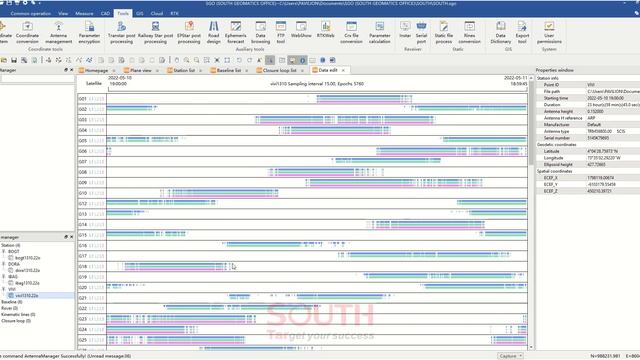
Task: Collapse the IBAG station node
Action: (4, 277)
